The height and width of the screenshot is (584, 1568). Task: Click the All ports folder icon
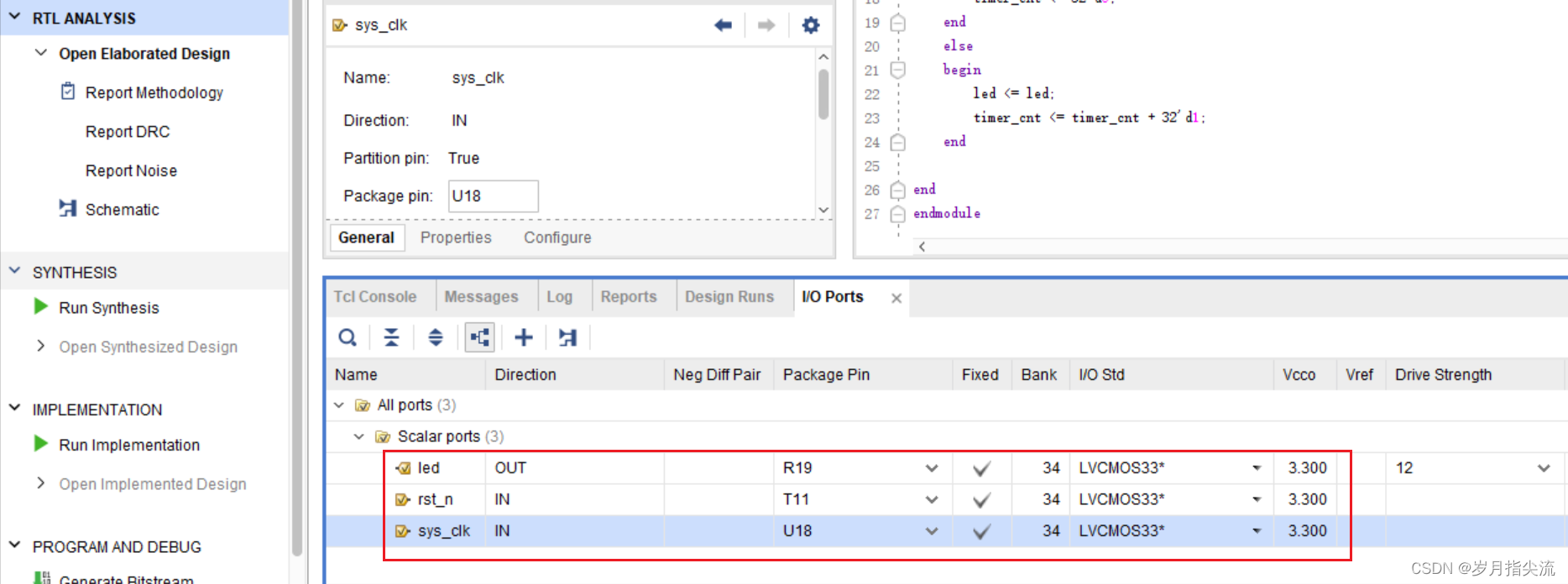click(363, 405)
